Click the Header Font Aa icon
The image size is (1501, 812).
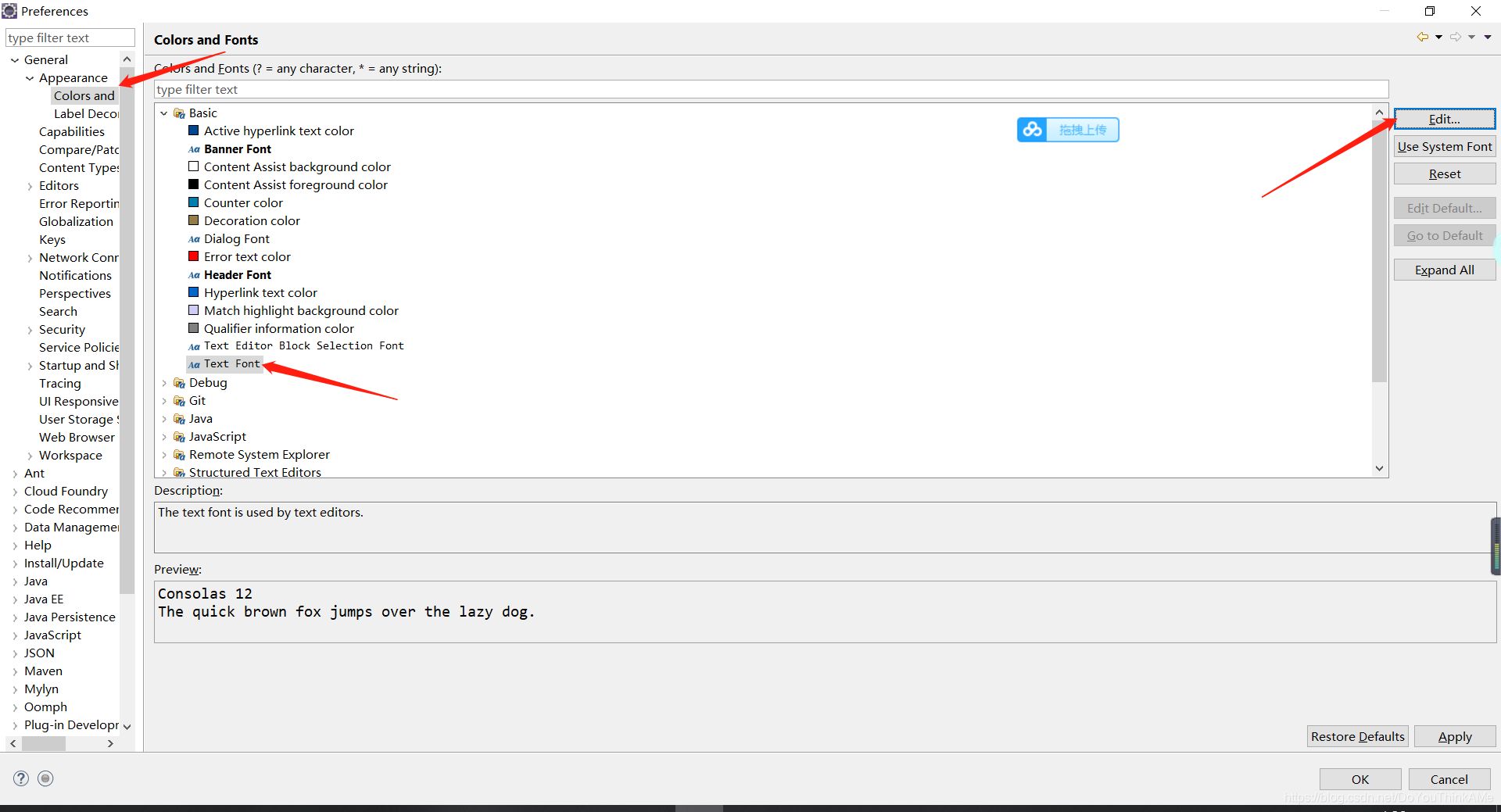click(x=194, y=275)
